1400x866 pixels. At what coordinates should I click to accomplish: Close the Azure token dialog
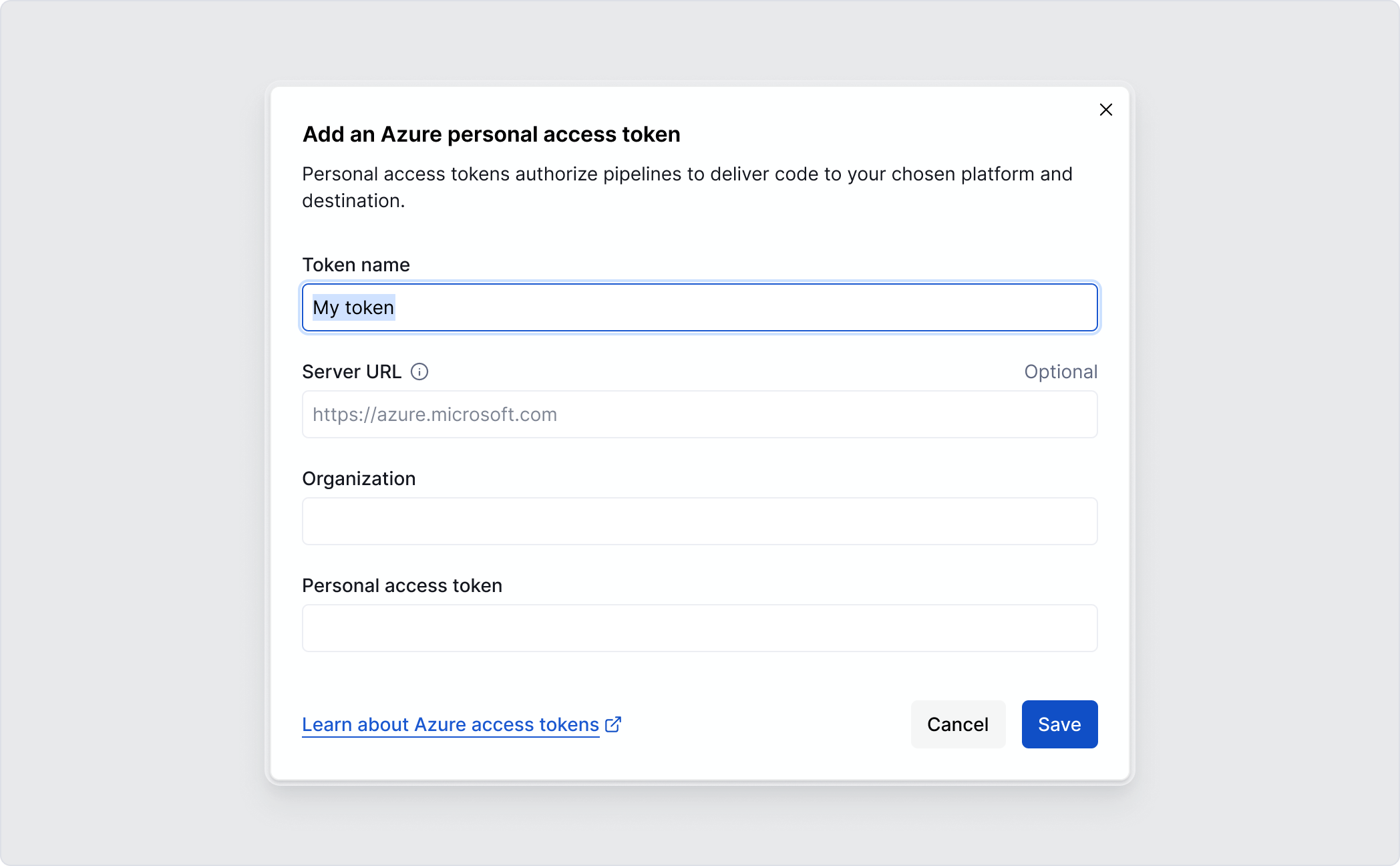coord(1106,110)
